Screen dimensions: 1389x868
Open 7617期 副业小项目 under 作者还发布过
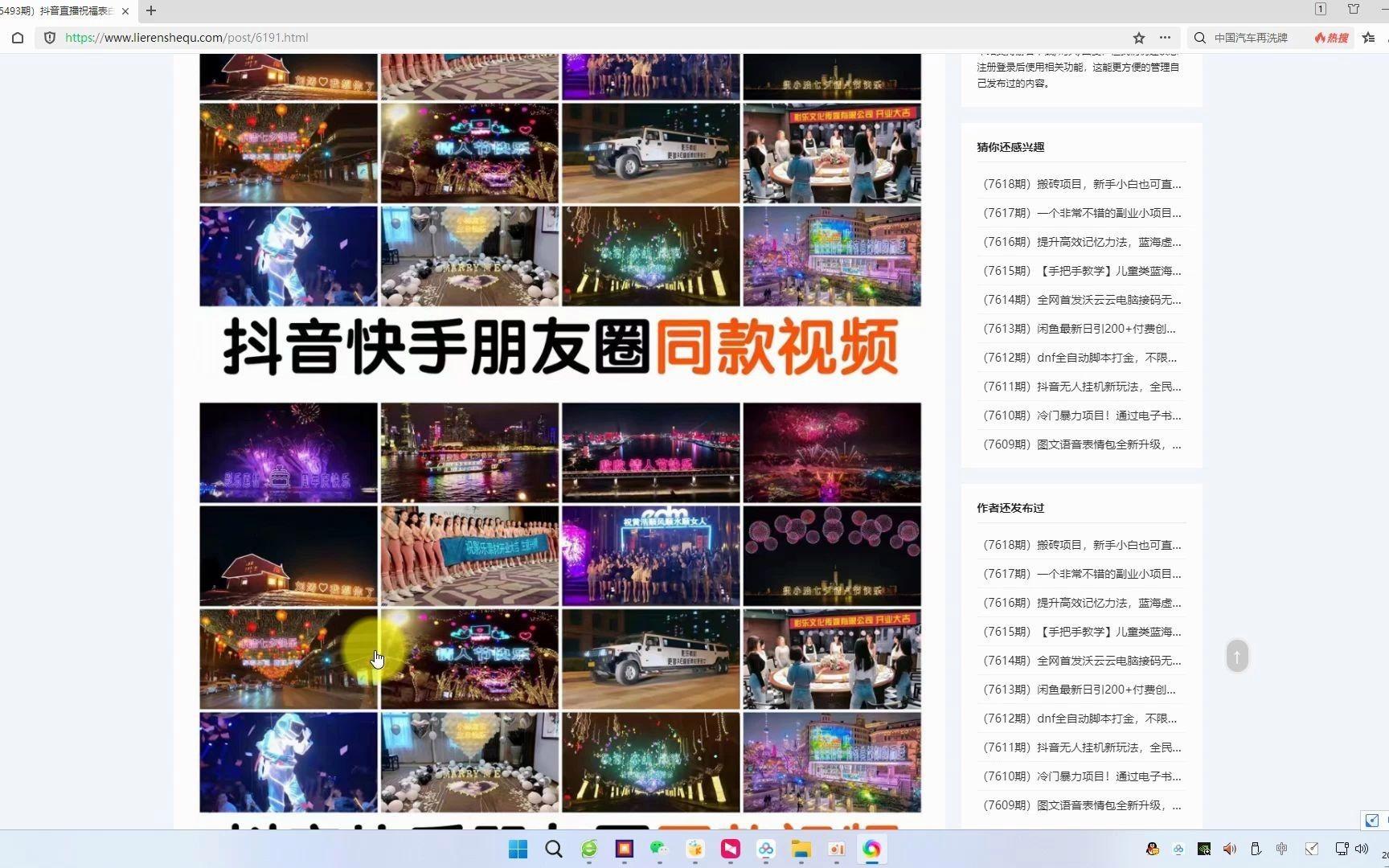click(1082, 574)
